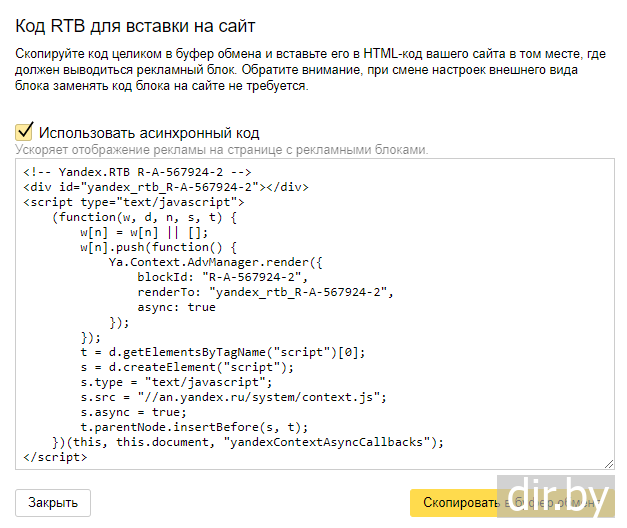Click the line 's.type = "text/javascript";'
Image resolution: width=627 pixels, height=528 pixels.
[176, 382]
